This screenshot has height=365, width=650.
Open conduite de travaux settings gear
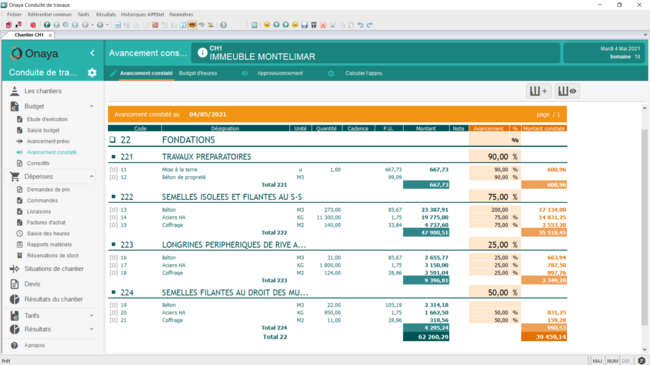[x=92, y=73]
